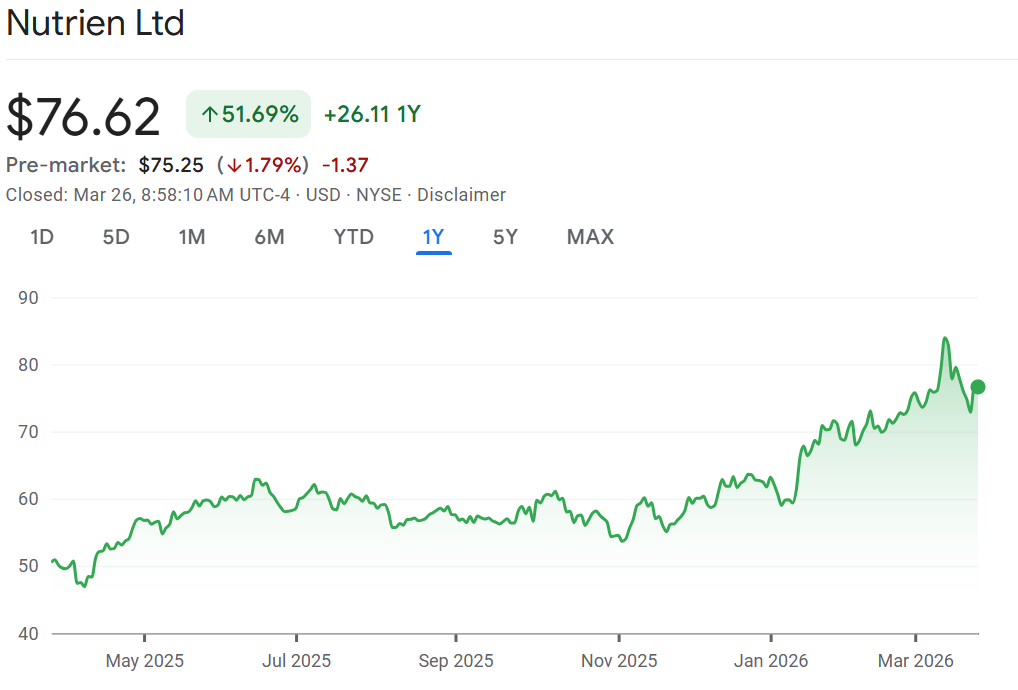The width and height of the screenshot is (1018, 690).
Task: Open the 5Y chart range
Action: (505, 237)
